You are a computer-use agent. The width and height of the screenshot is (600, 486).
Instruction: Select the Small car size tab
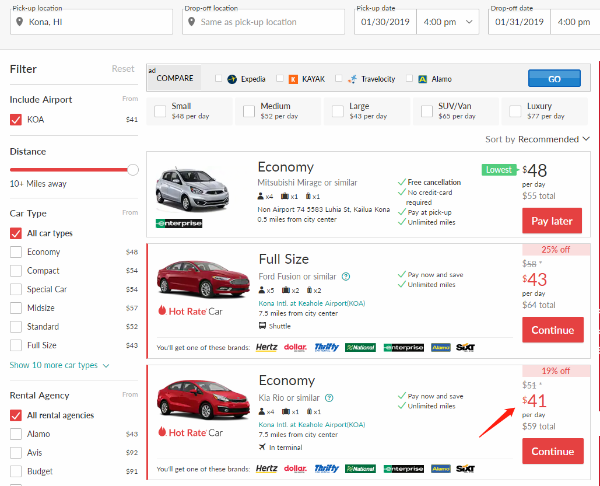189,111
